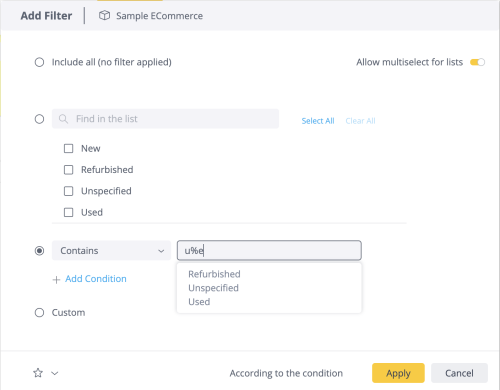Click the Find in the list search field
The image size is (500, 390).
pos(165,119)
